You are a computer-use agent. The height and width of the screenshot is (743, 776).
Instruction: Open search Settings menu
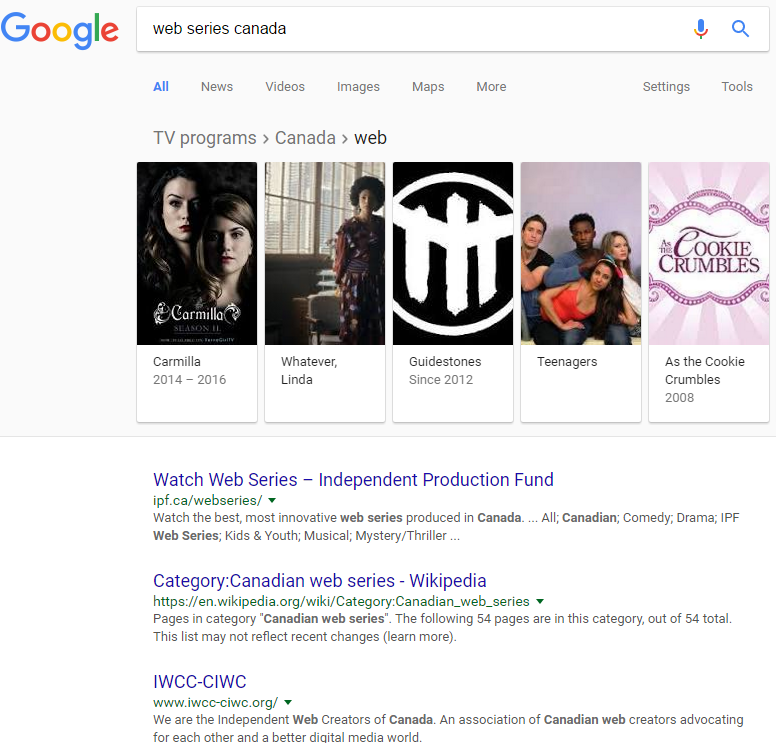[666, 87]
